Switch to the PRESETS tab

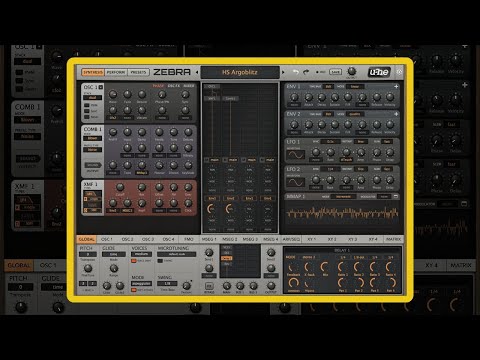coord(138,72)
